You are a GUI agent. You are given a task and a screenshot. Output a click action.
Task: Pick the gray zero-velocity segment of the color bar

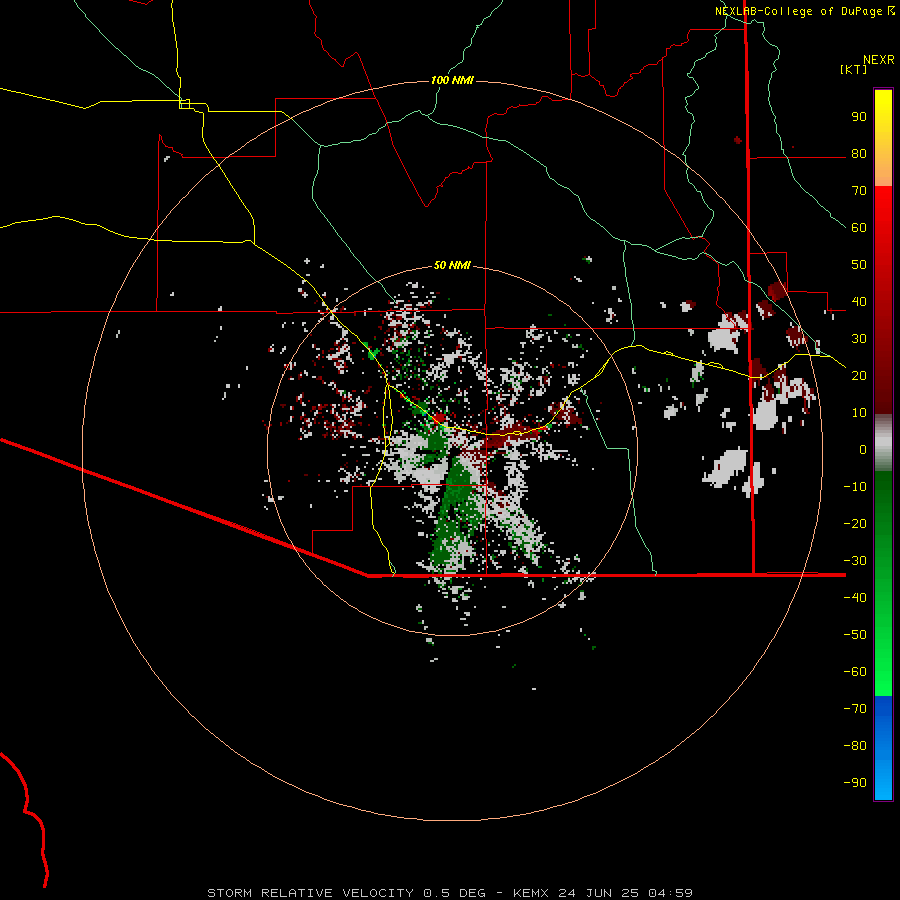click(x=883, y=443)
